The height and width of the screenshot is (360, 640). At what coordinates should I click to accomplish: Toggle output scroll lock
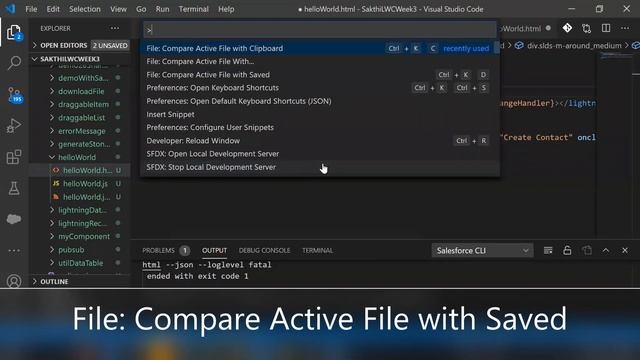pyautogui.click(x=567, y=250)
